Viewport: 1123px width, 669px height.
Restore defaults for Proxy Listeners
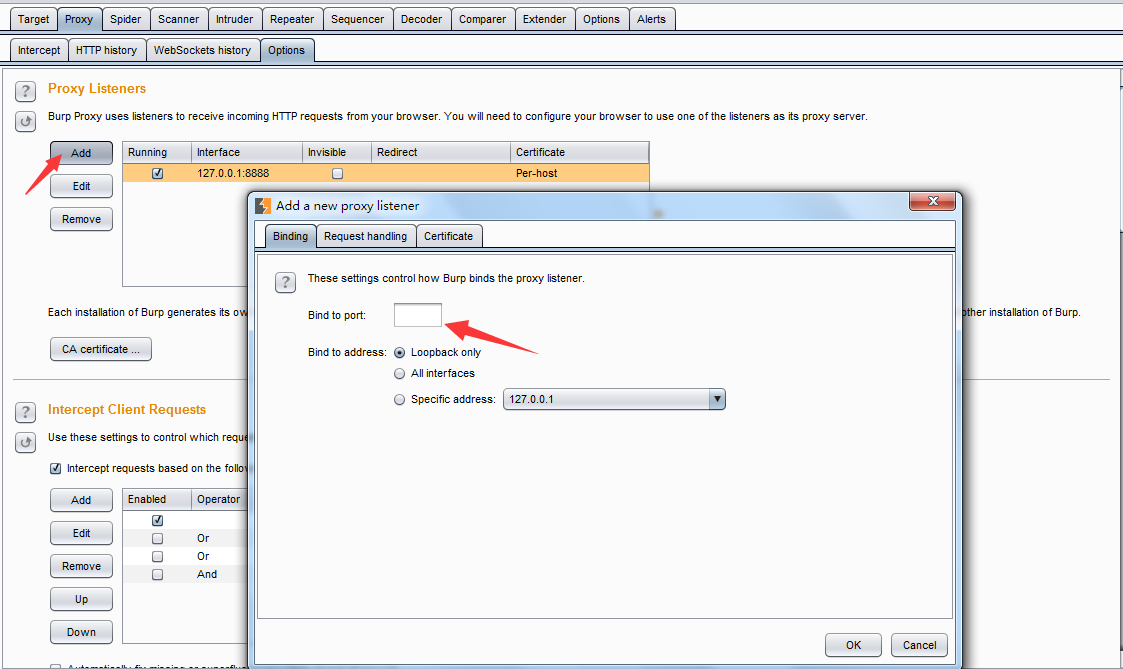(x=25, y=122)
